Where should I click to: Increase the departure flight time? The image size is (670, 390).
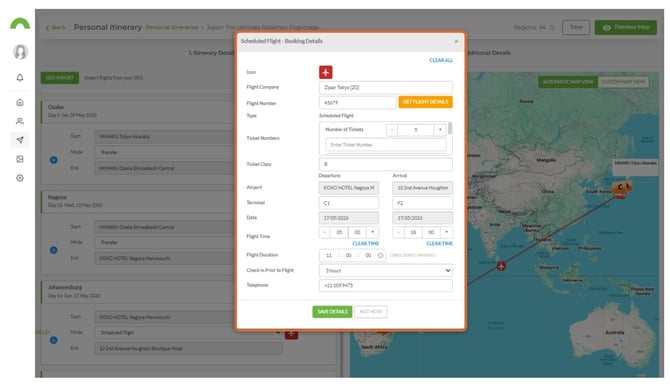(373, 232)
